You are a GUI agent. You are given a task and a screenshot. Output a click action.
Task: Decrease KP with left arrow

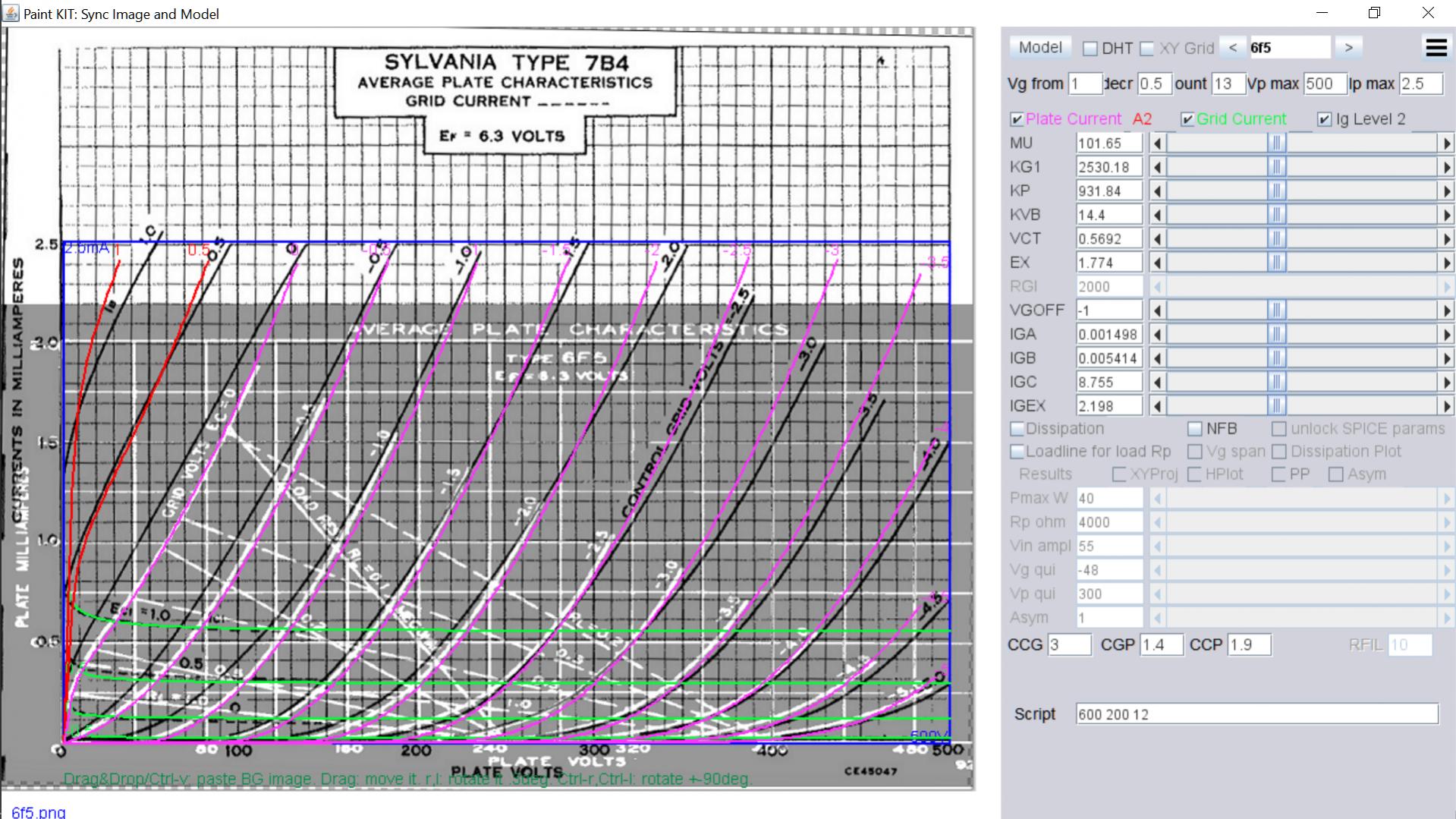point(1157,191)
